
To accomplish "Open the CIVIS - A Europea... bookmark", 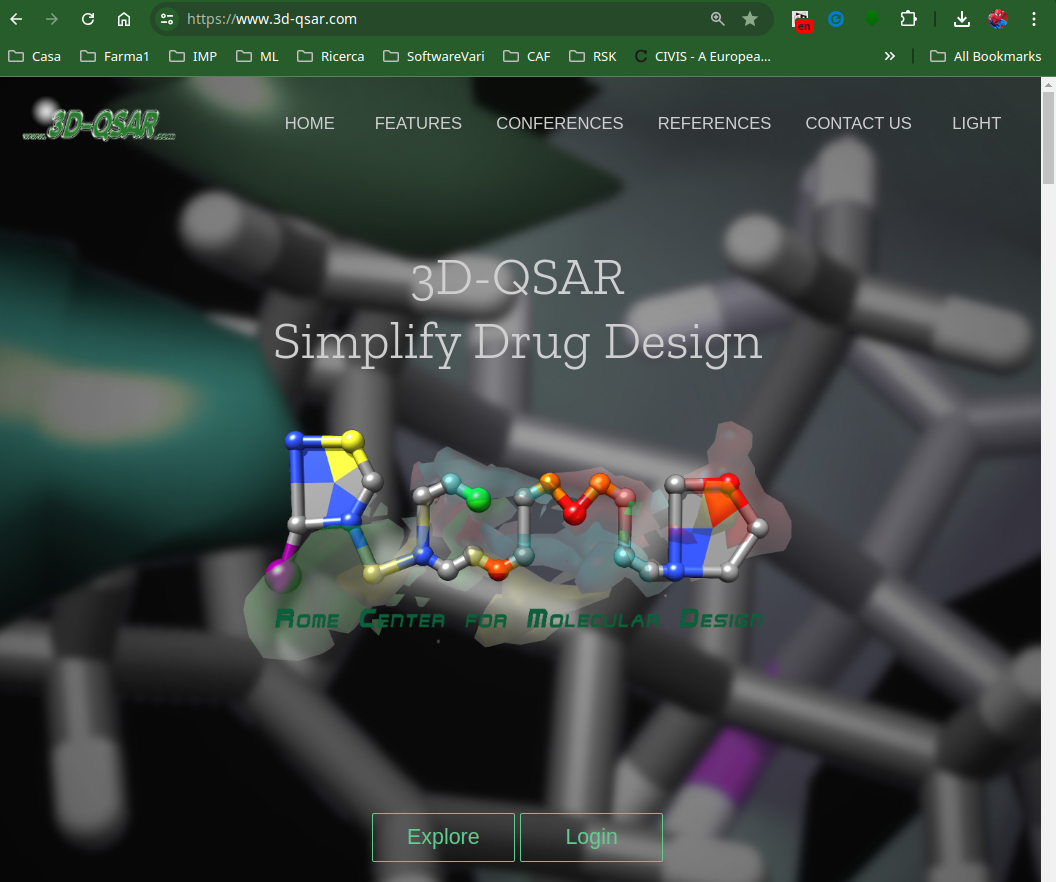I will (703, 57).
